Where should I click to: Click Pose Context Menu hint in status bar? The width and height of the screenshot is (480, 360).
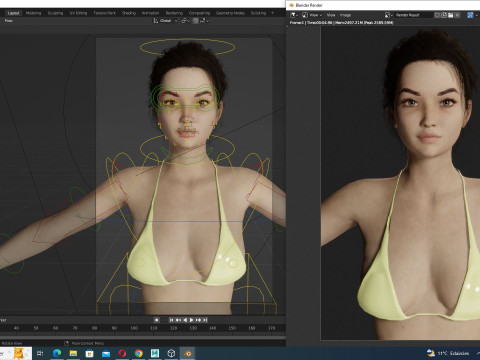click(88, 343)
